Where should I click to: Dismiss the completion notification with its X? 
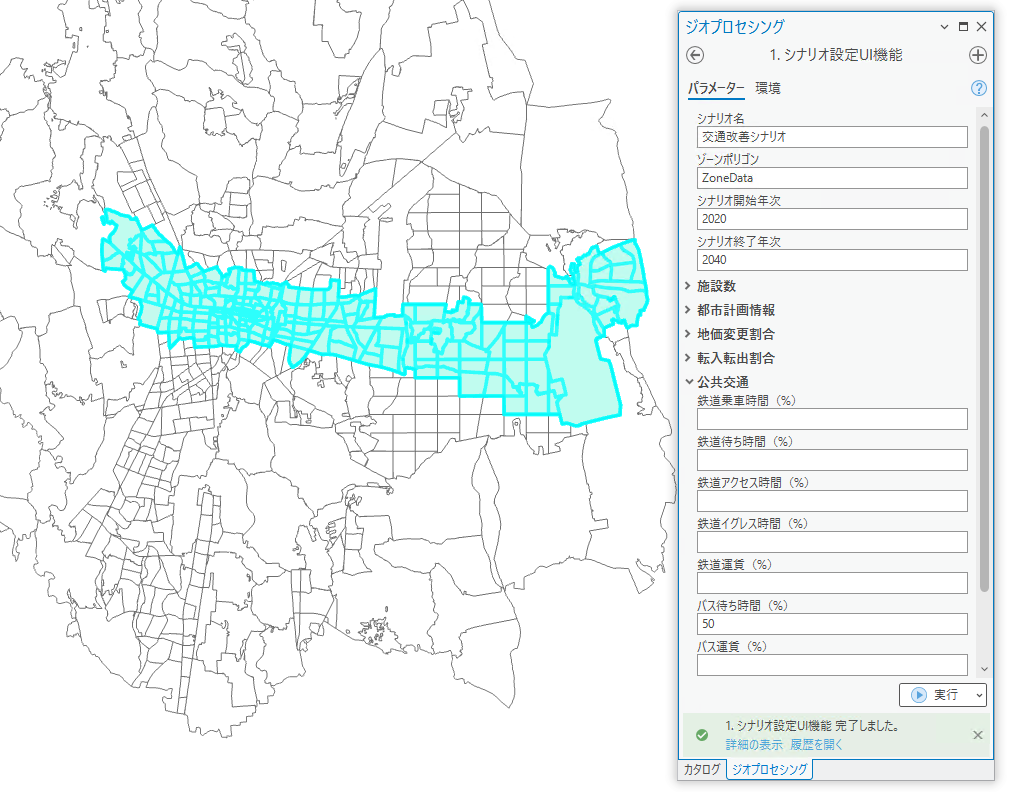click(977, 734)
